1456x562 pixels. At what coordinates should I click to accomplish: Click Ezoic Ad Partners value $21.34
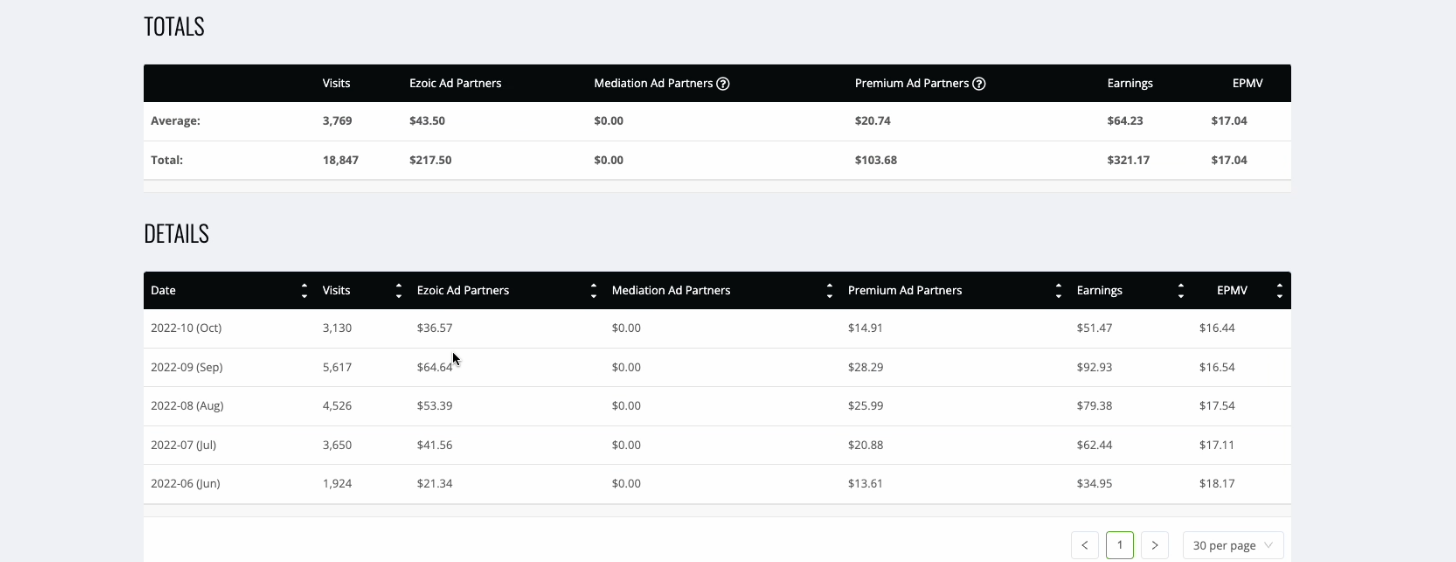point(435,484)
